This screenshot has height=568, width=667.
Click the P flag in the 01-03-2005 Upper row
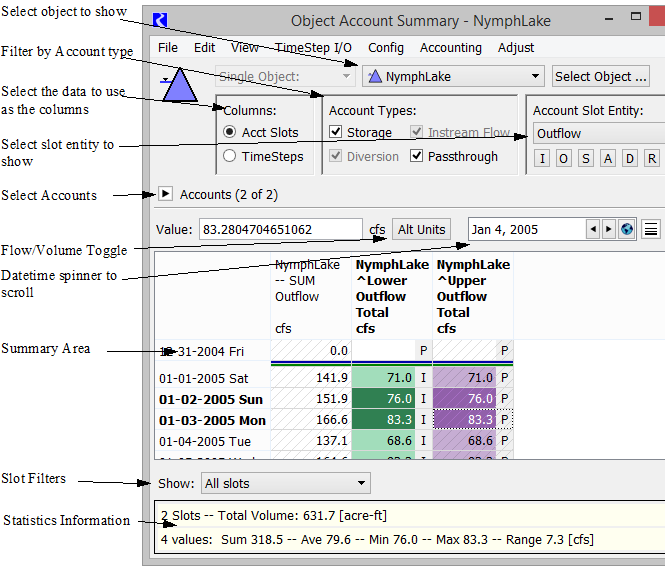point(505,420)
